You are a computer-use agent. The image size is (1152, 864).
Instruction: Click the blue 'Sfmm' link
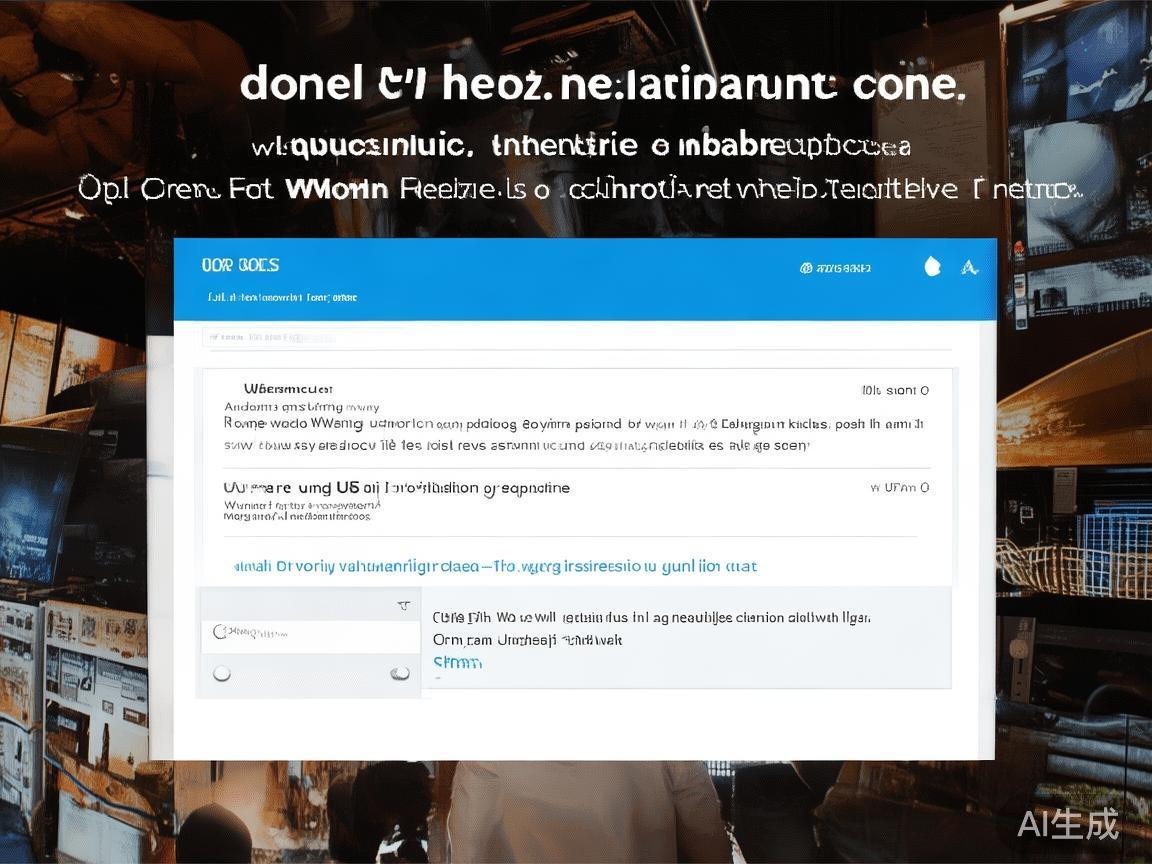click(x=458, y=662)
